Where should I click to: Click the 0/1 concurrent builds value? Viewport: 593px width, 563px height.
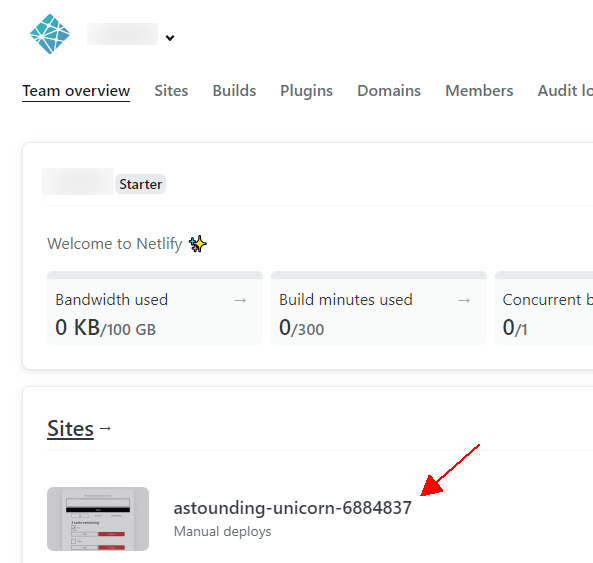(515, 327)
